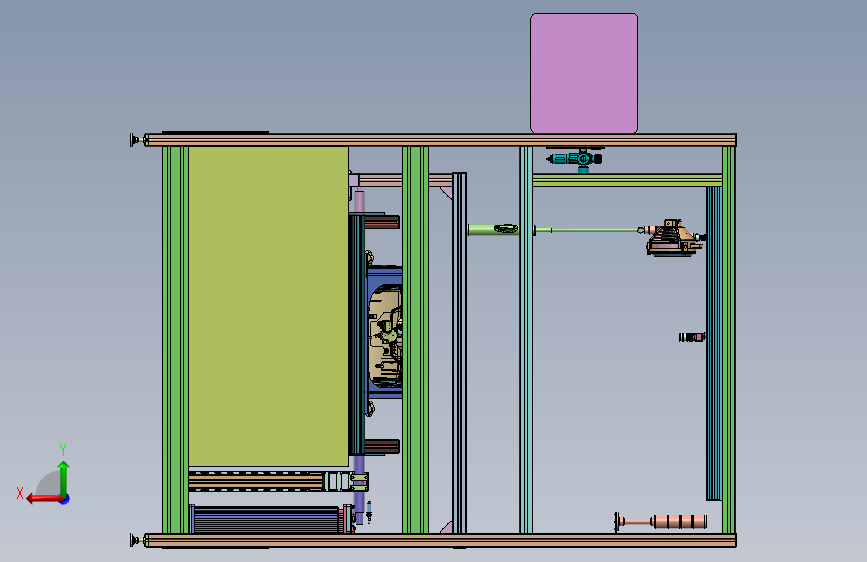Pick the dark teal plate beside olive panel
The width and height of the screenshot is (867, 562).
point(357,335)
